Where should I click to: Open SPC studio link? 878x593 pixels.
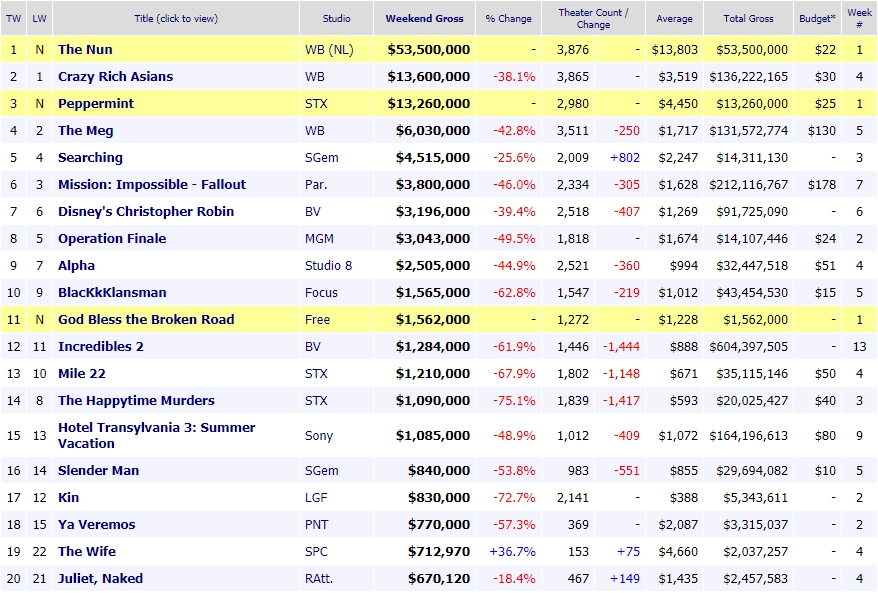316,552
